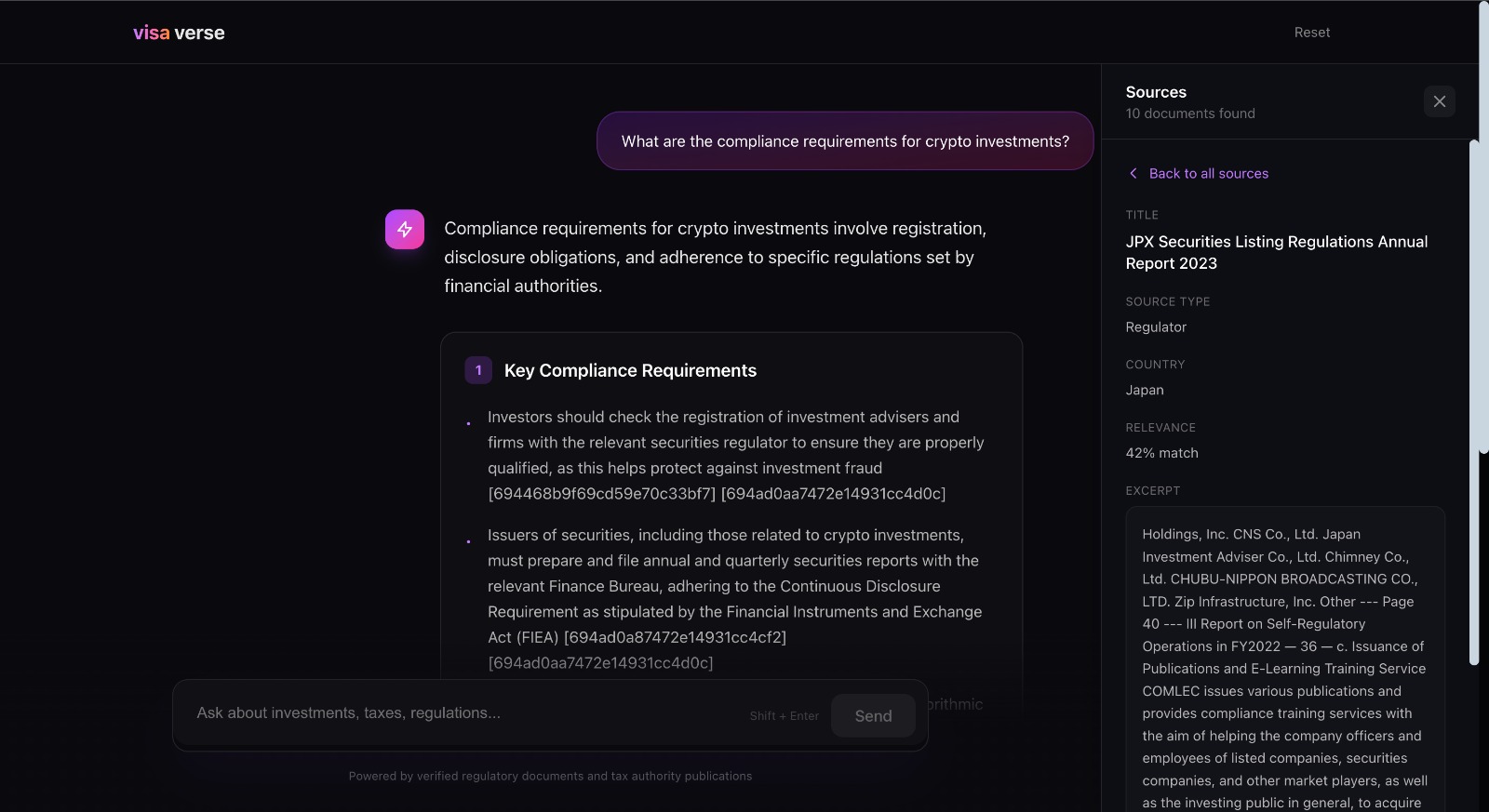Open citation 694468b9f69cd59e70c33bf7

pos(602,494)
